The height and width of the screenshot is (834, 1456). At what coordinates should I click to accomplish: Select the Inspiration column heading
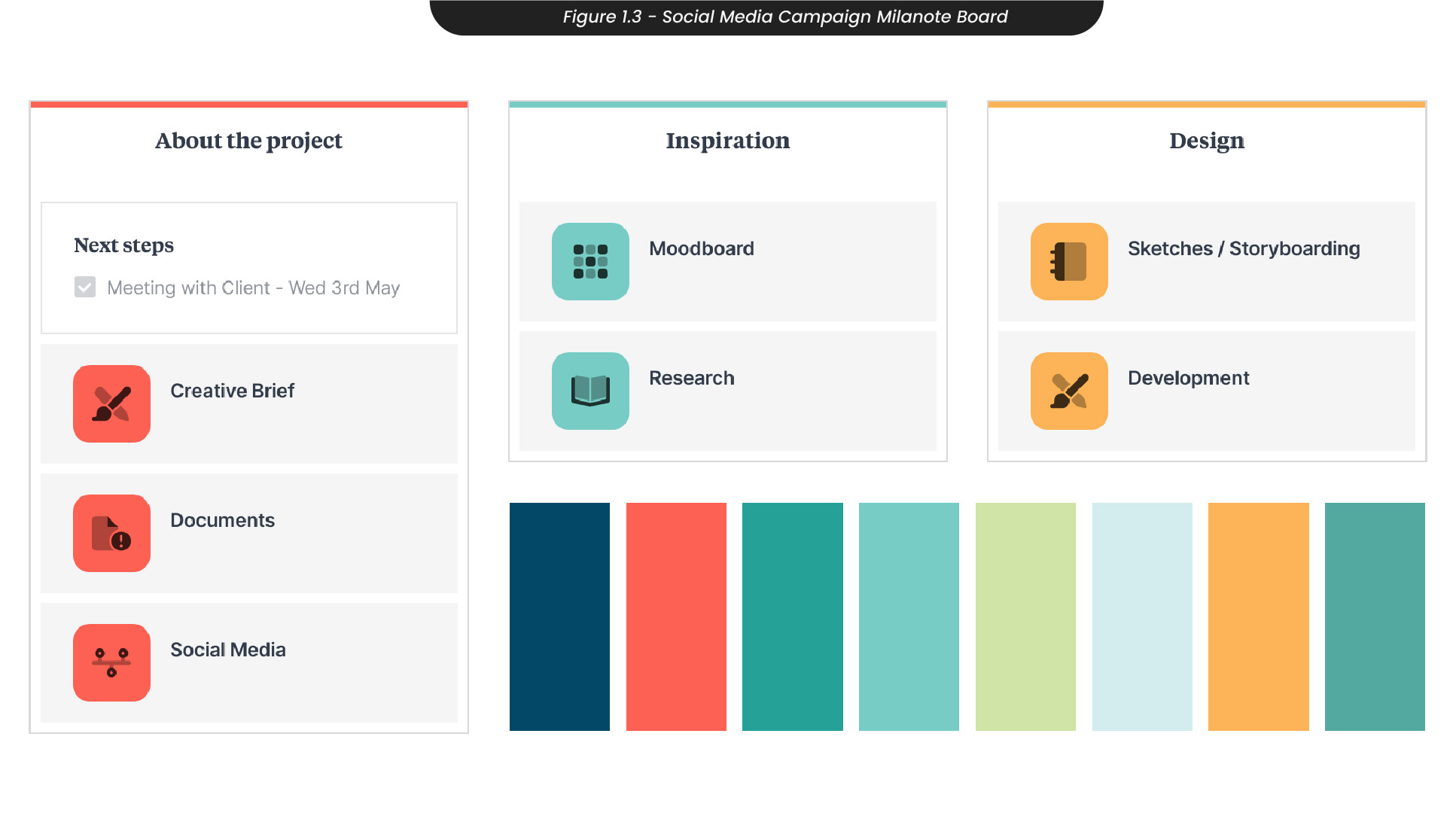click(727, 141)
